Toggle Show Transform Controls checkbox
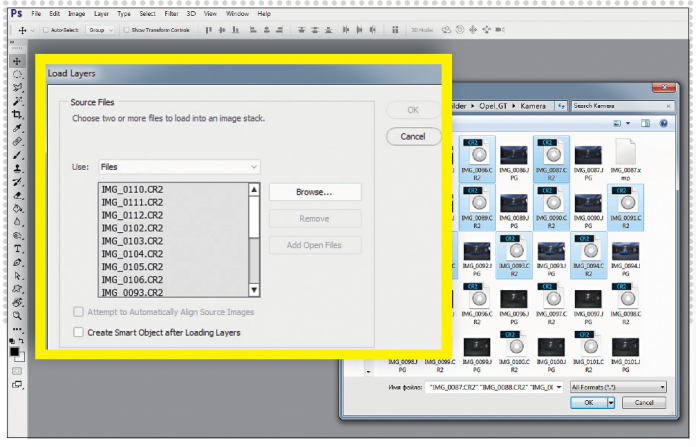Image resolution: width=696 pixels, height=447 pixels. click(x=128, y=30)
